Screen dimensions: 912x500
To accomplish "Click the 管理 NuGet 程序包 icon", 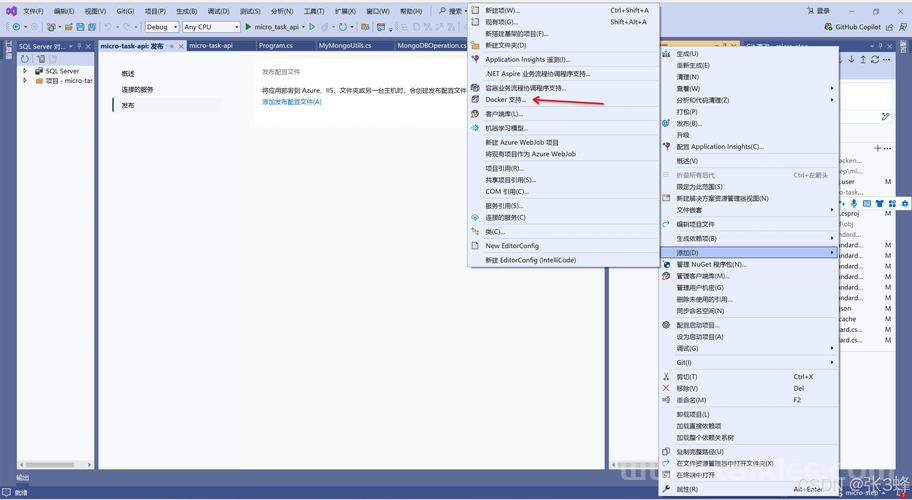I will [666, 264].
